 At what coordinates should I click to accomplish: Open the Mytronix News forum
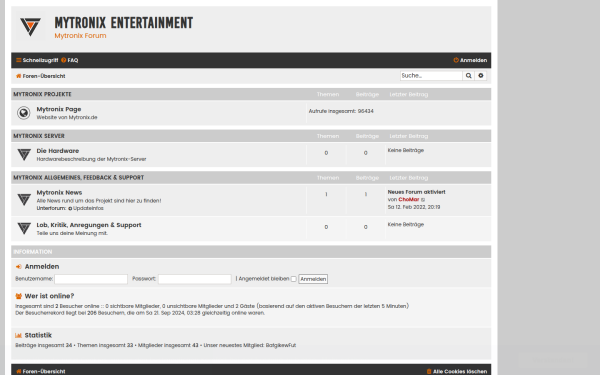coord(59,192)
